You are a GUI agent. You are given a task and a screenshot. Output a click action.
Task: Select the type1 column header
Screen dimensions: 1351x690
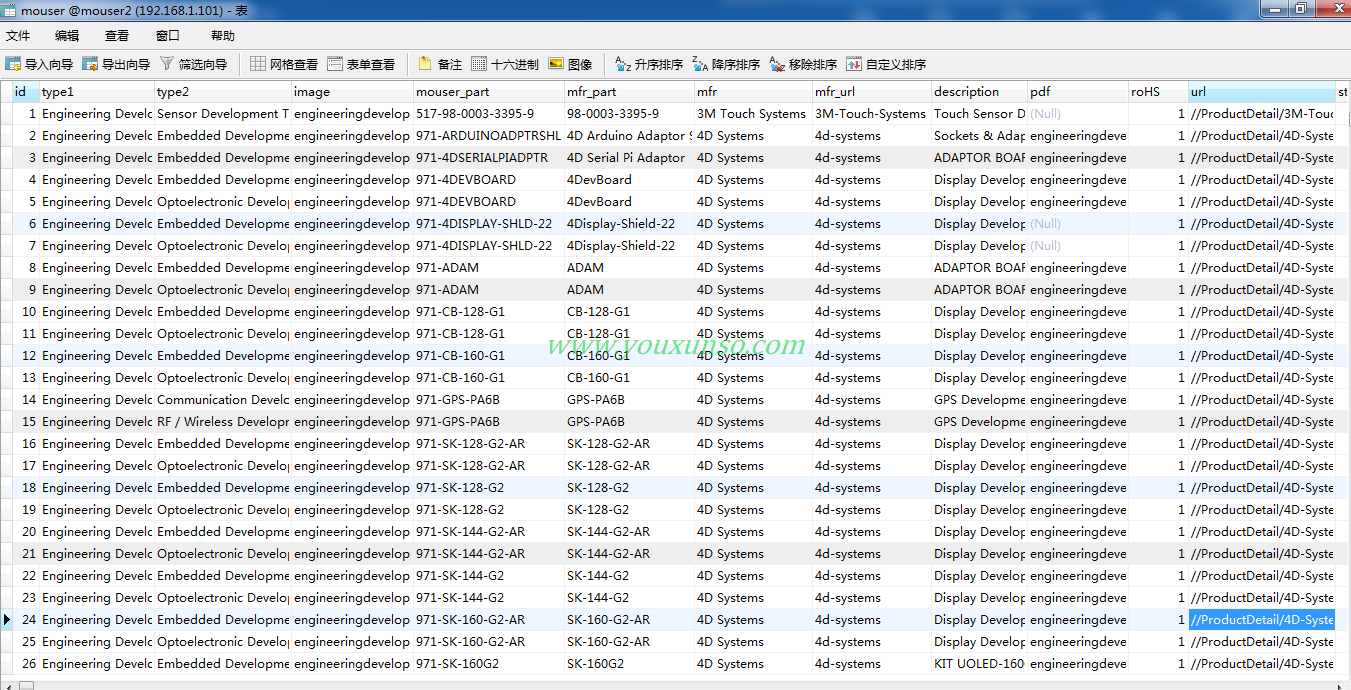pyautogui.click(x=97, y=92)
